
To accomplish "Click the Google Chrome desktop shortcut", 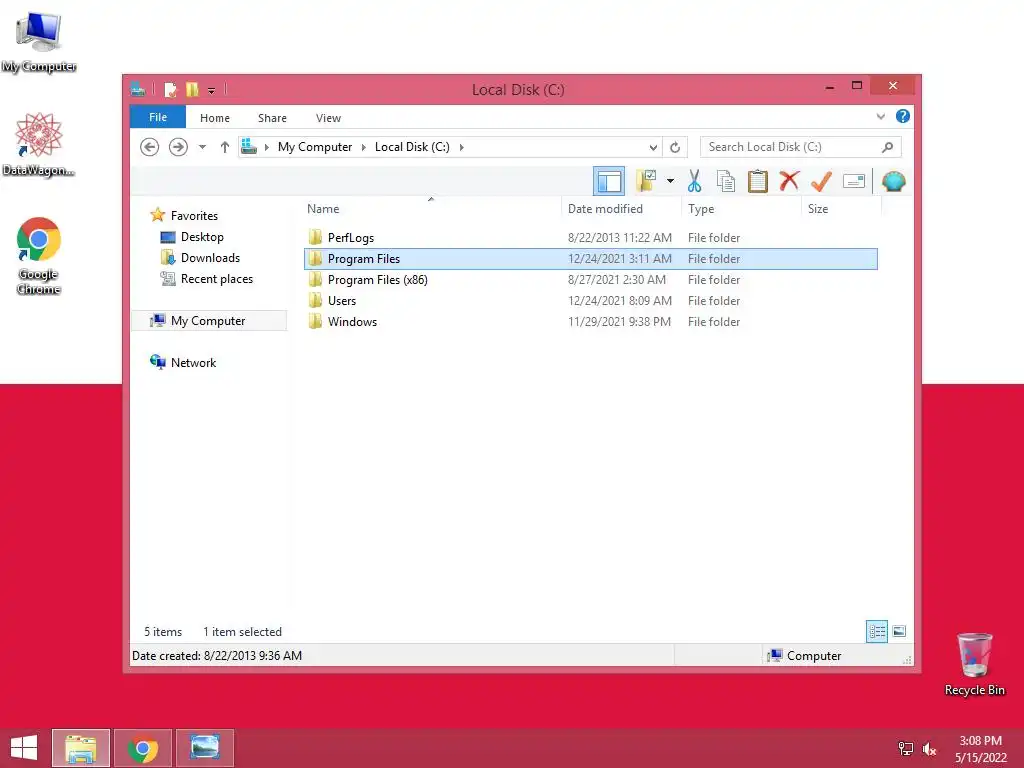I will [x=39, y=256].
